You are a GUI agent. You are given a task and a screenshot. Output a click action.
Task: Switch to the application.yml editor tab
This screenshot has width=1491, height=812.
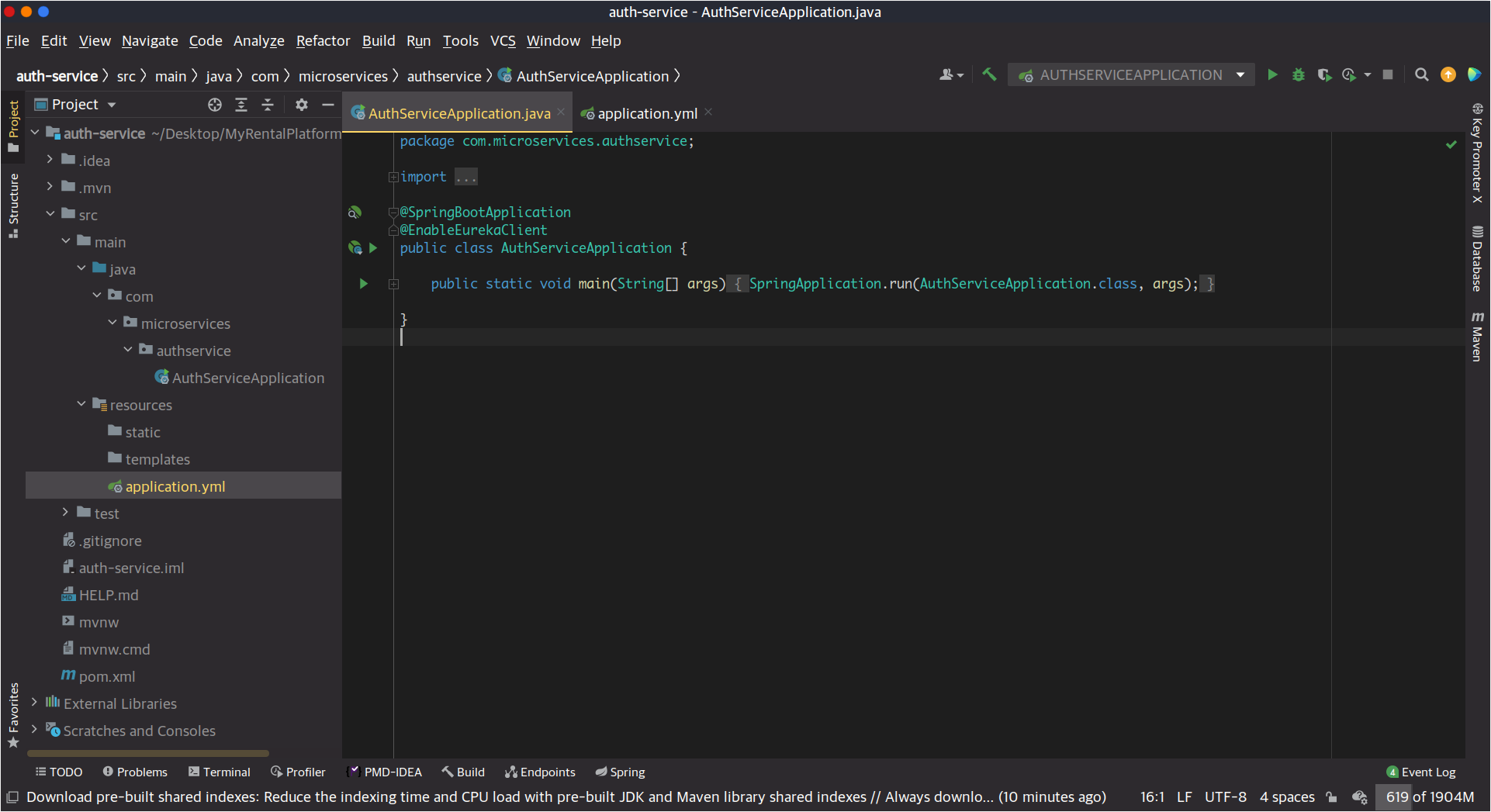[647, 113]
